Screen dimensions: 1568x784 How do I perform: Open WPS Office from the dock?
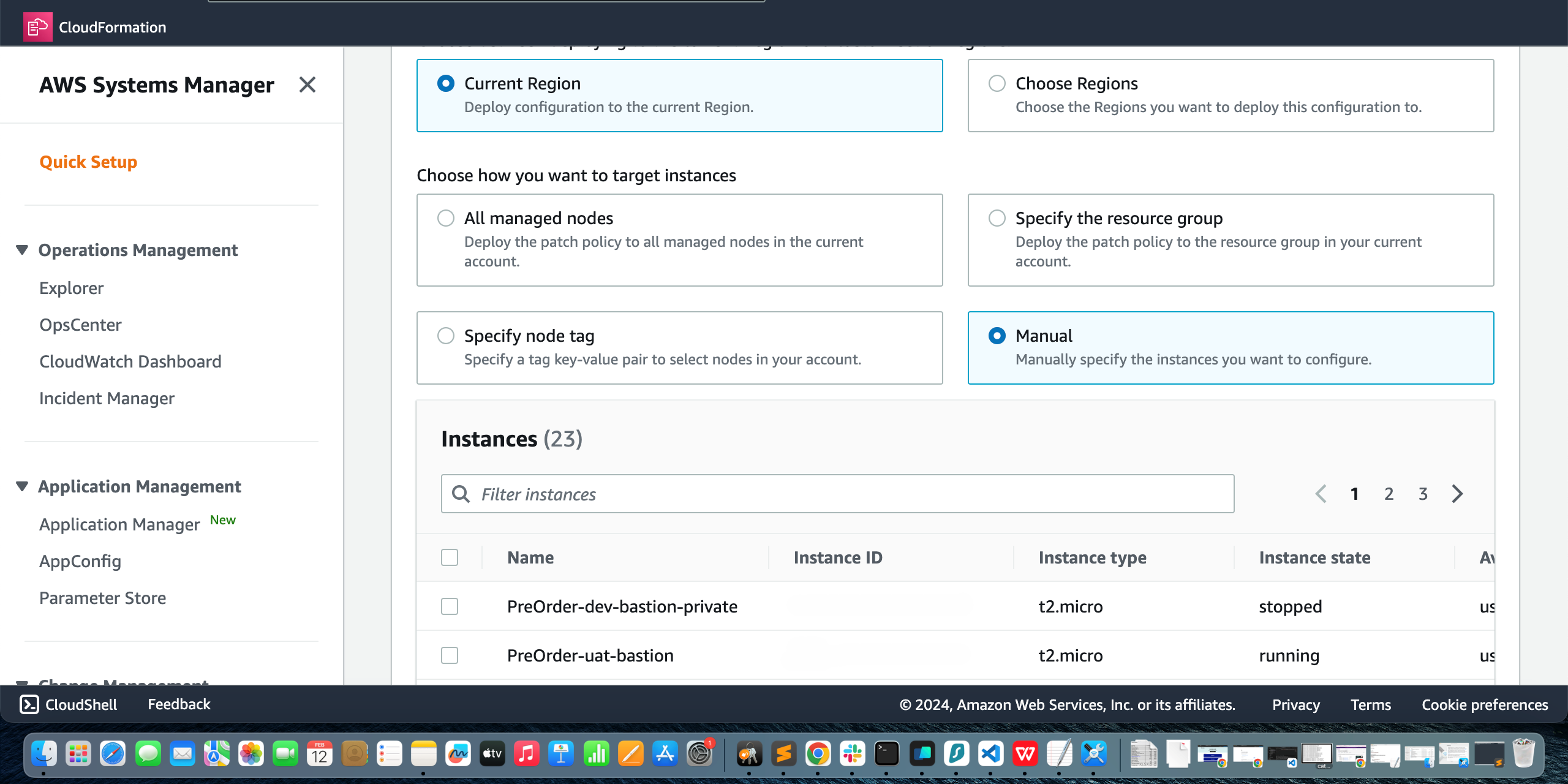tap(1025, 753)
